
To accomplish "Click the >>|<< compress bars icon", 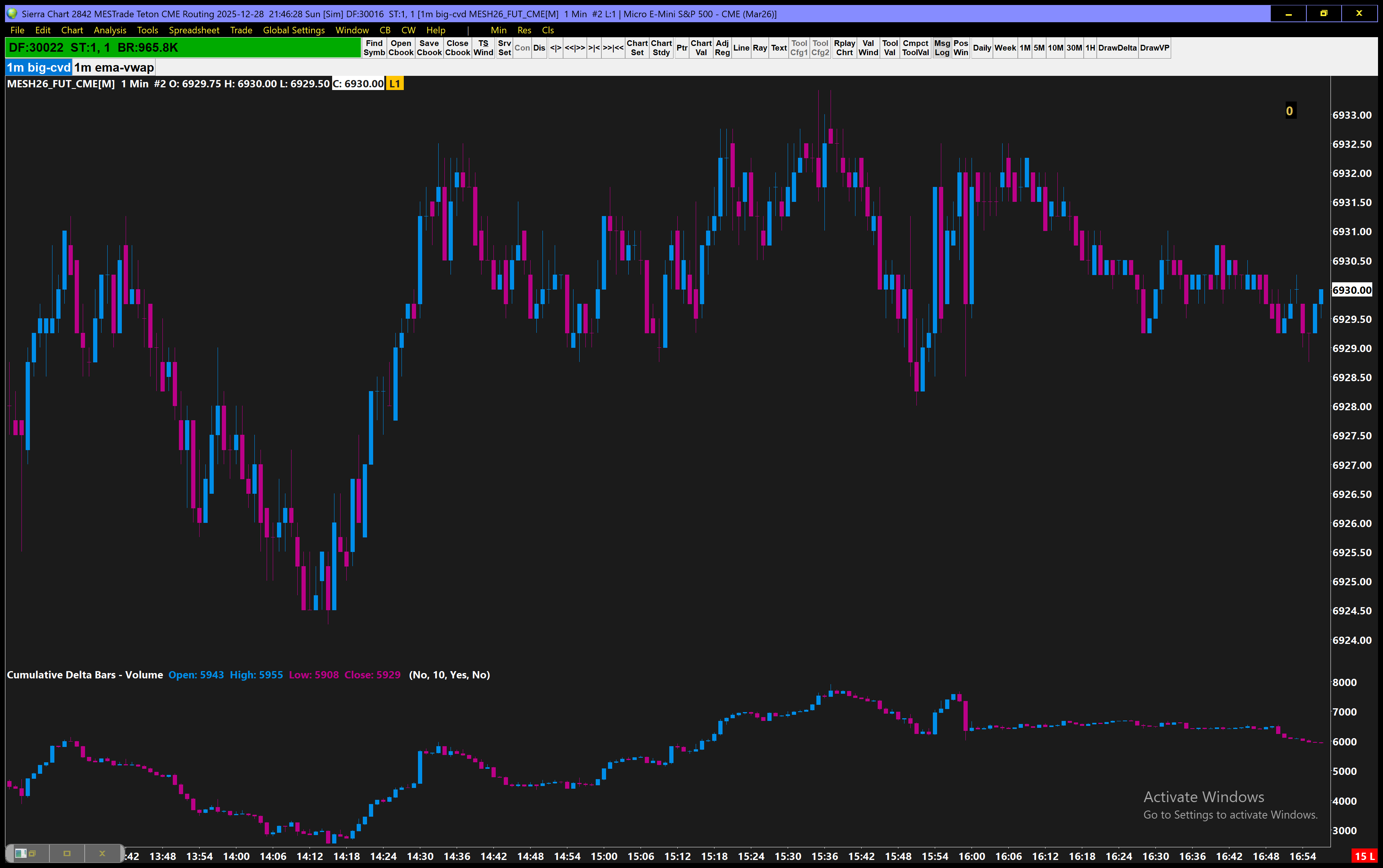I will (613, 47).
